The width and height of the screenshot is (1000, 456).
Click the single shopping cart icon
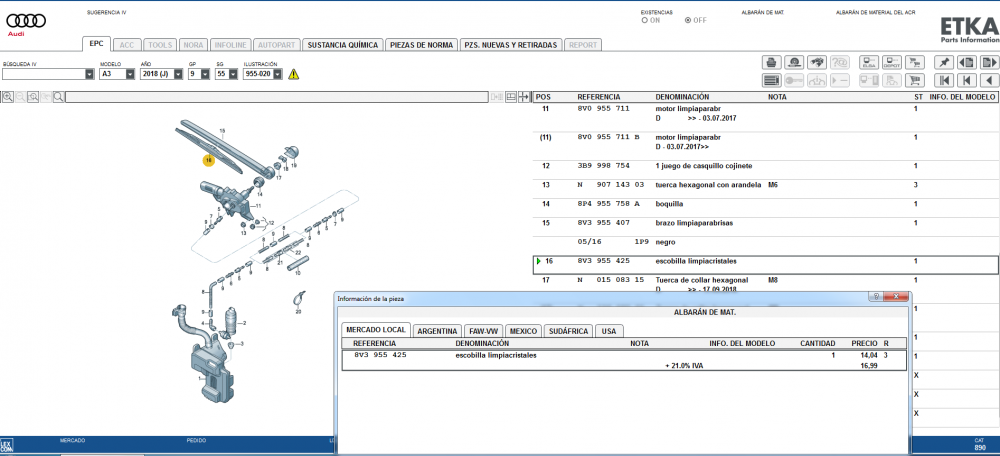pos(916,80)
